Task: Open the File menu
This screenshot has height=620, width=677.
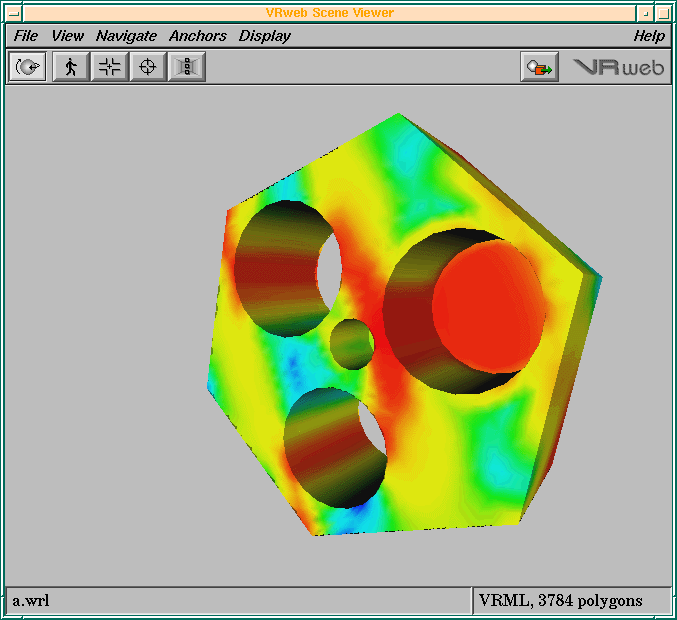Action: [26, 36]
